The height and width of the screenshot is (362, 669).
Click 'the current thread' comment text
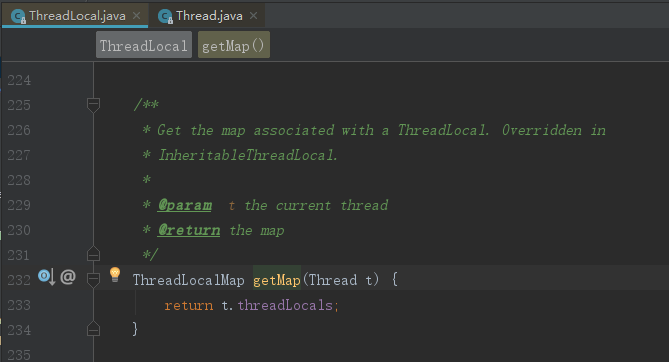click(316, 205)
